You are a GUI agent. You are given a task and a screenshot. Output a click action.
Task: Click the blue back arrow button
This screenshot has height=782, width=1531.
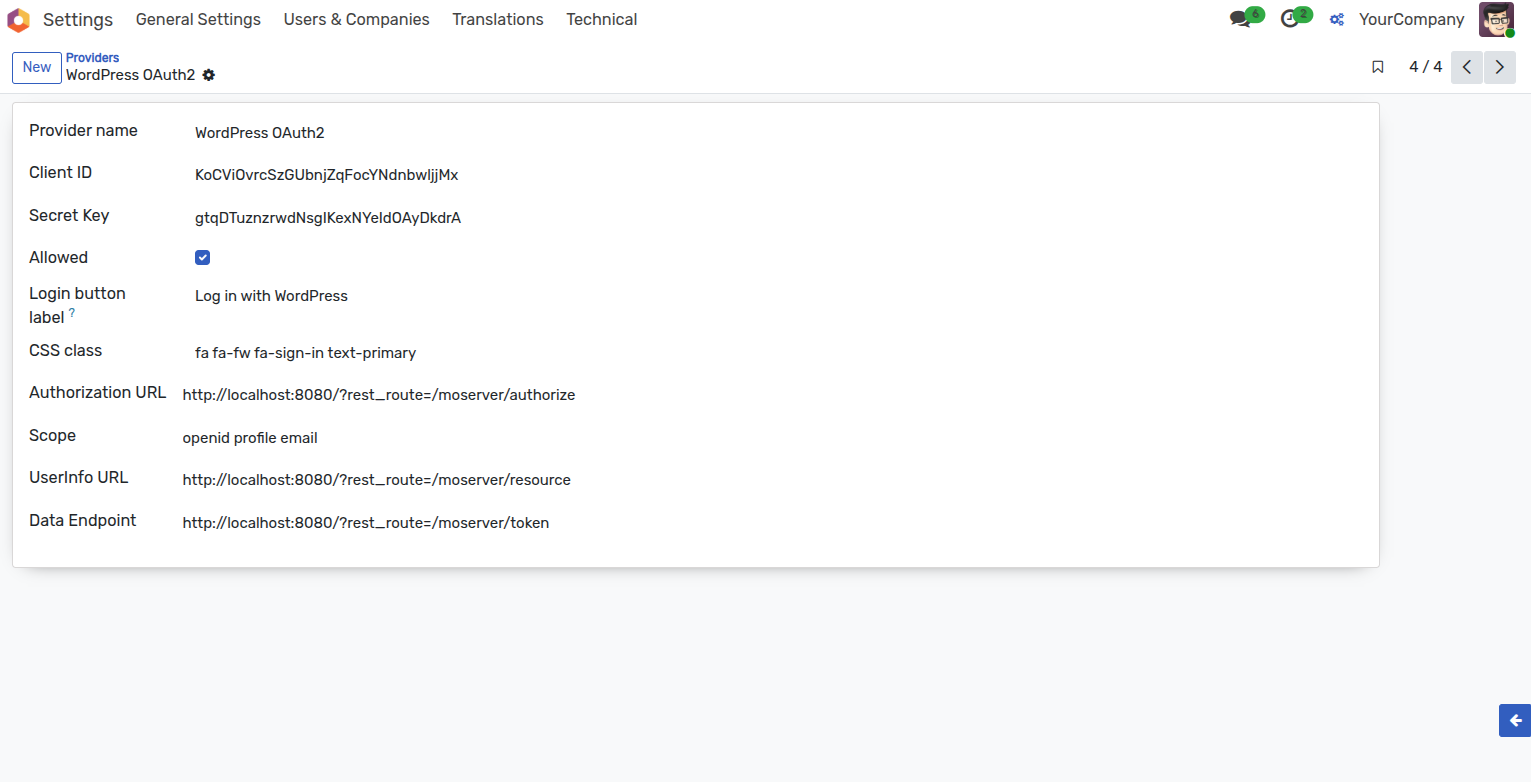click(x=1515, y=720)
